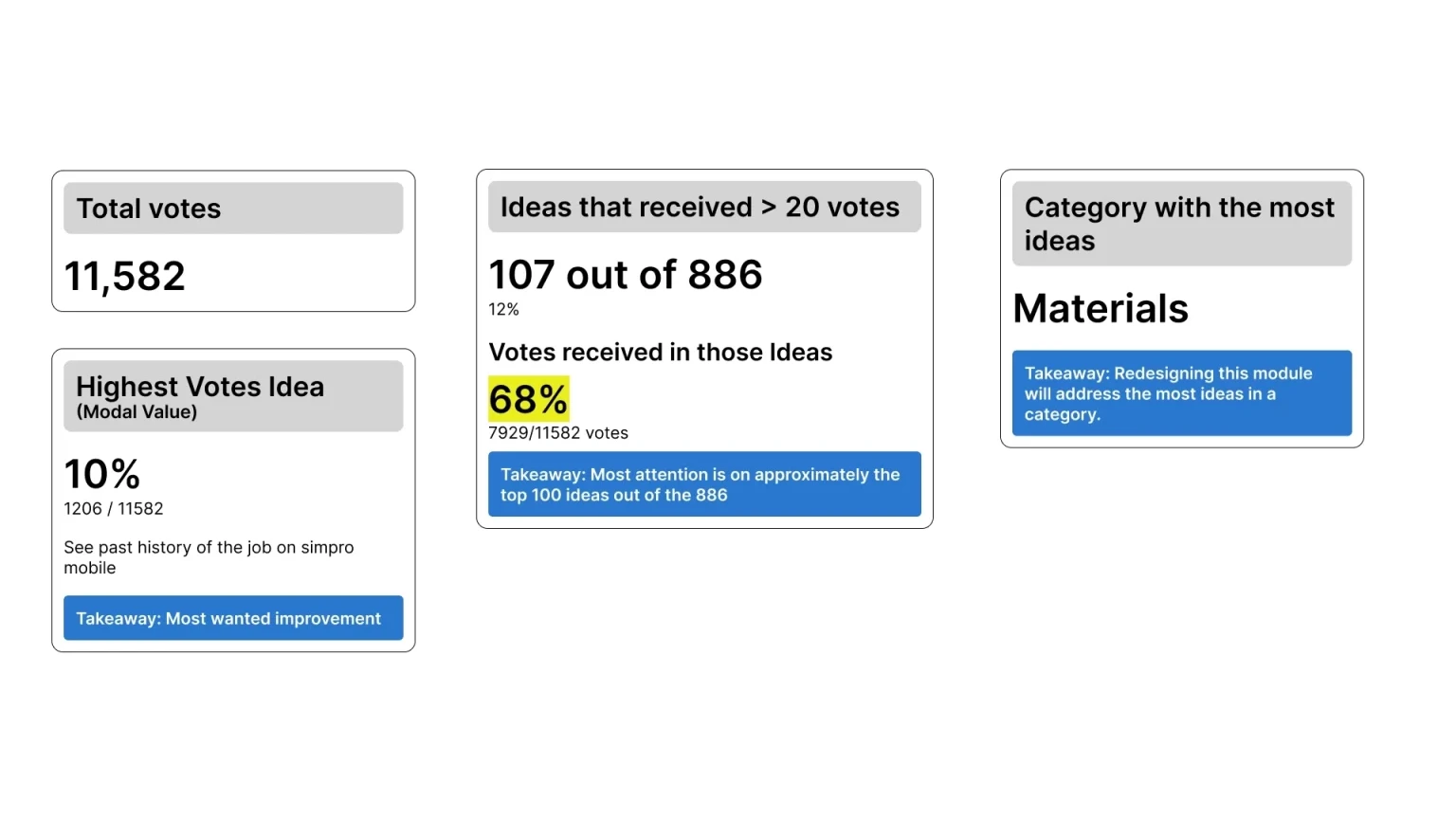Click the 10% highest votes figure

(x=102, y=474)
